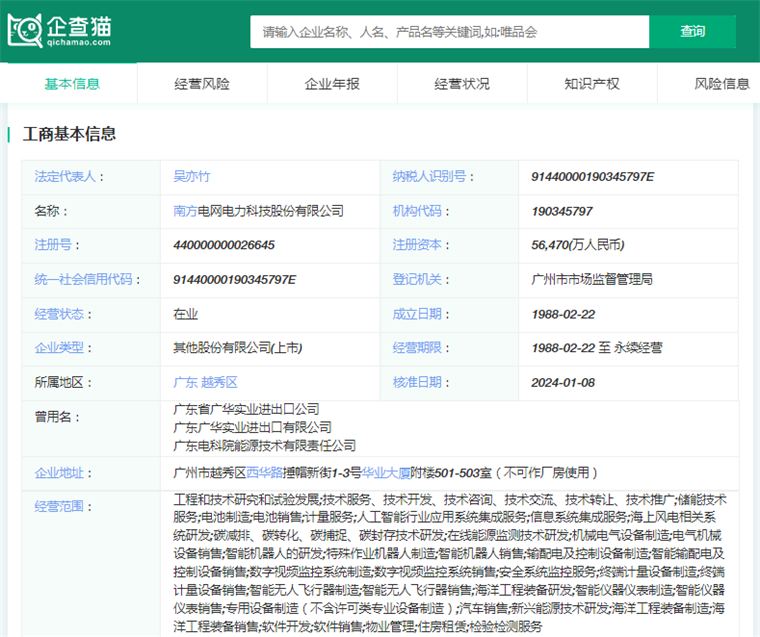Click the 经营范围 field label

62,507
